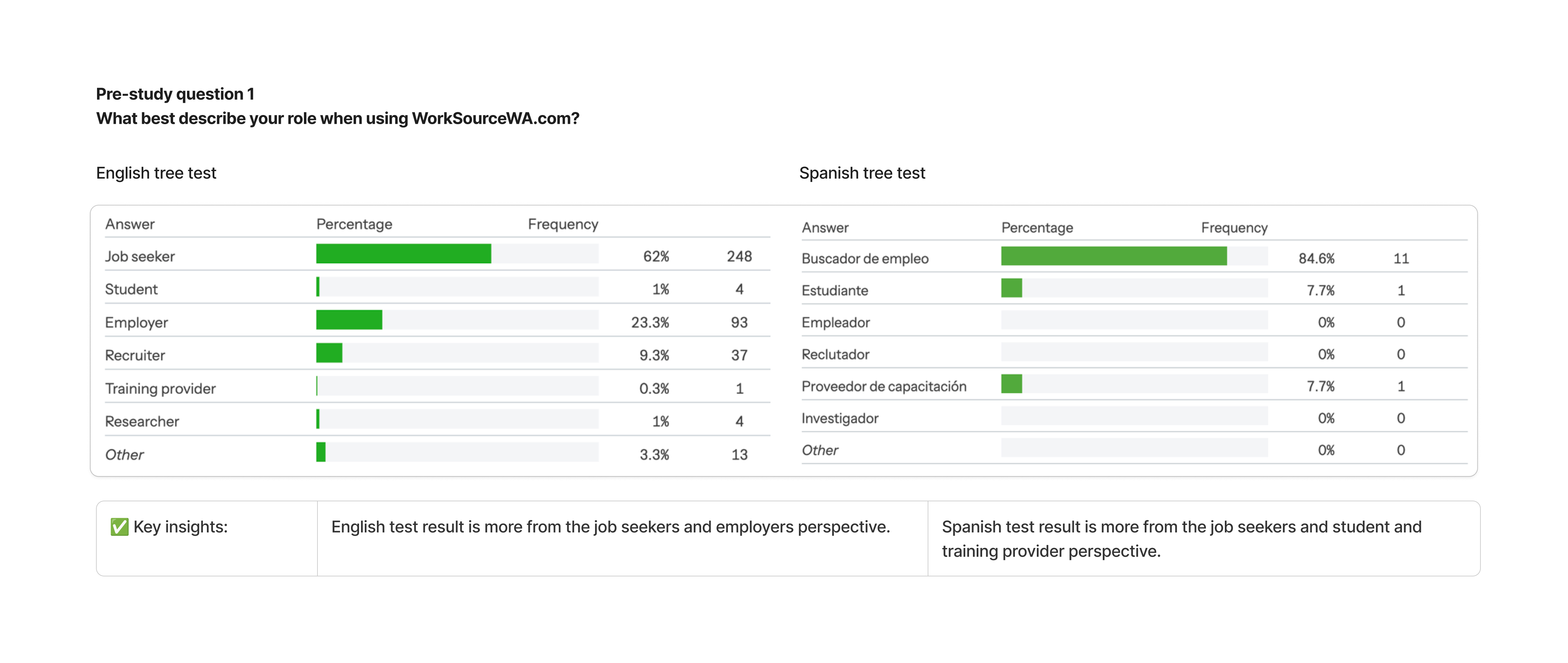Click the English table Percentage column header
The height and width of the screenshot is (663, 1568).
pyautogui.click(x=354, y=224)
